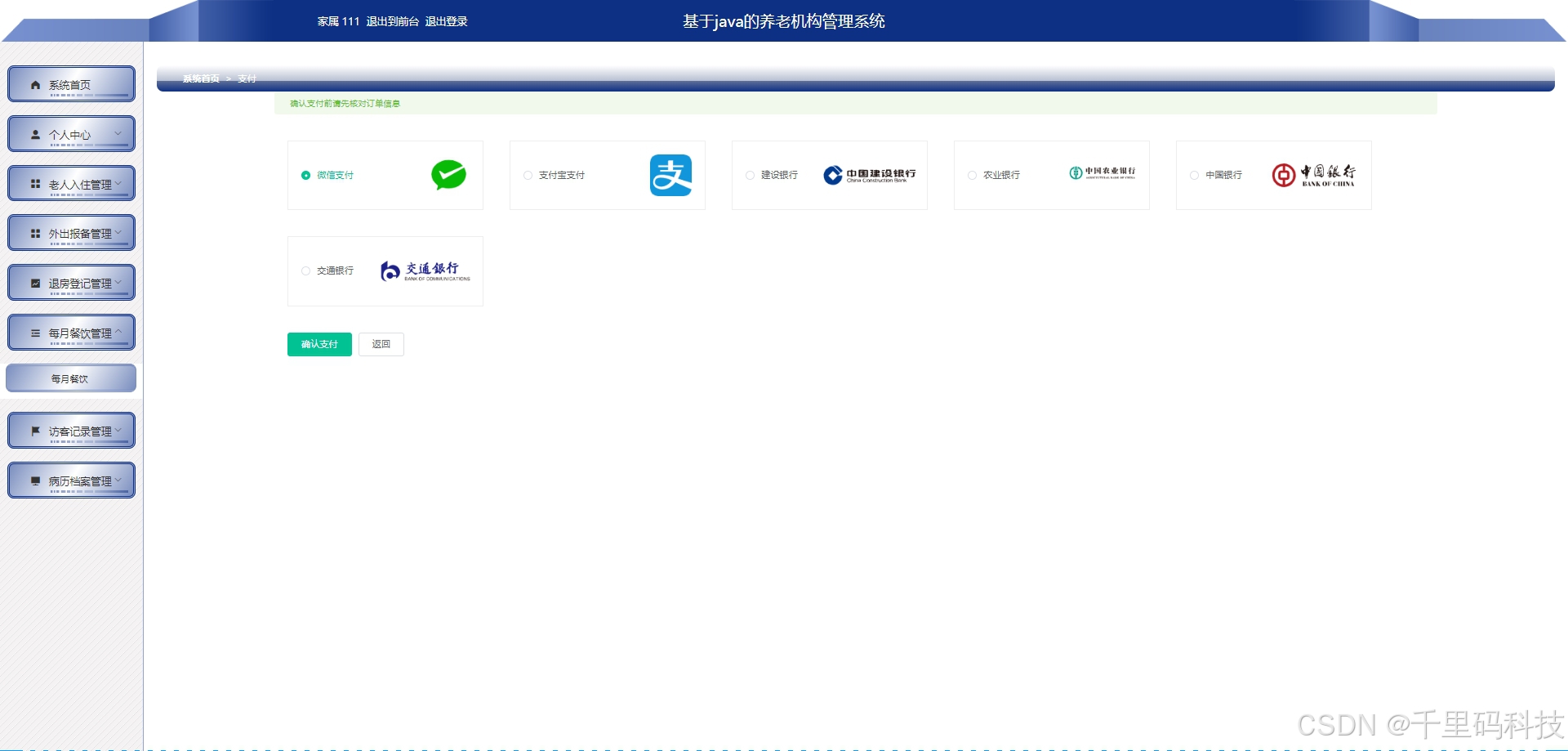Open the 系统首页 sidebar menu item
1568x751 pixels.
point(71,84)
